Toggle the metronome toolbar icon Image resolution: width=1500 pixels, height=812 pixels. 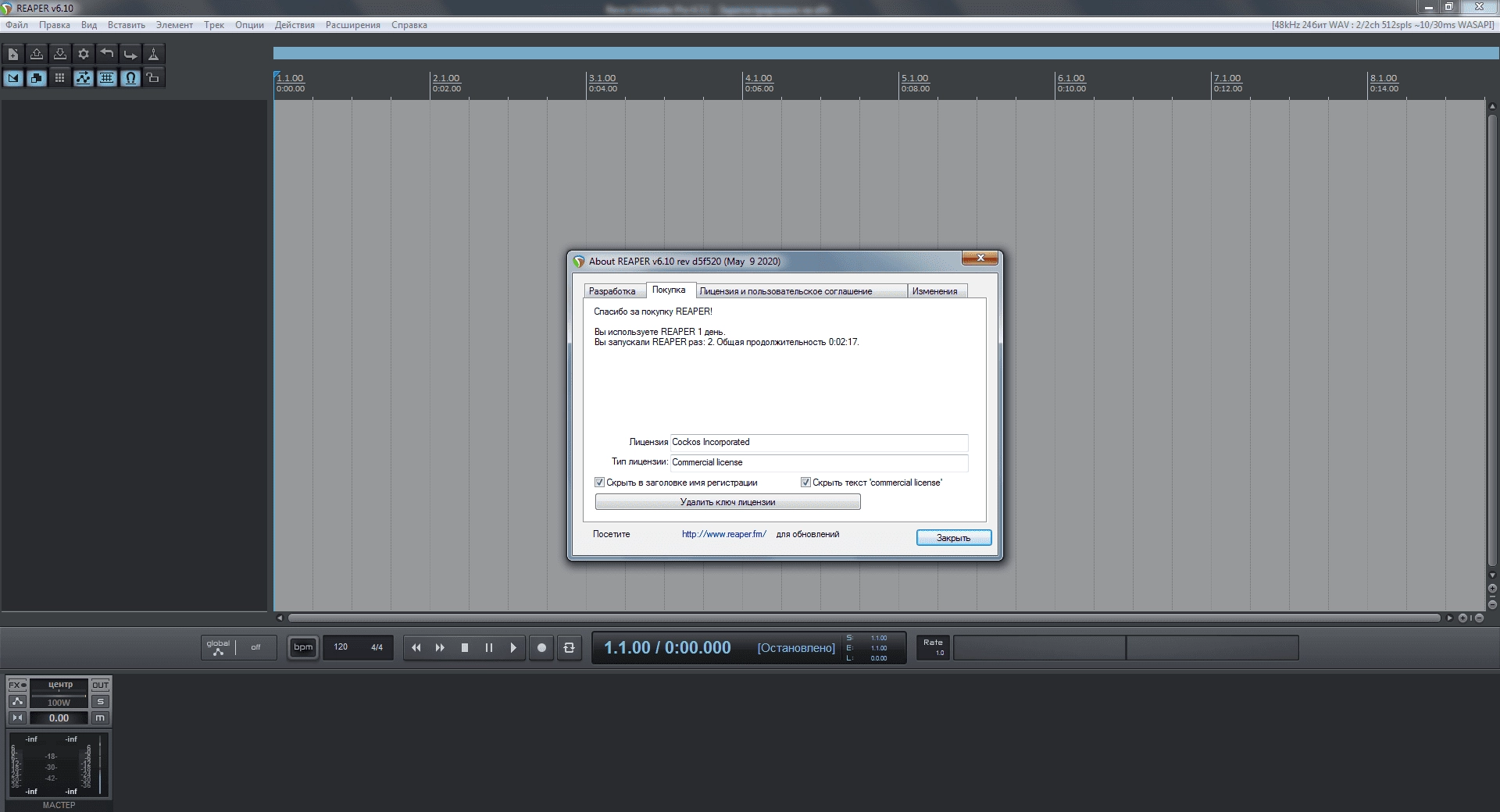click(154, 54)
